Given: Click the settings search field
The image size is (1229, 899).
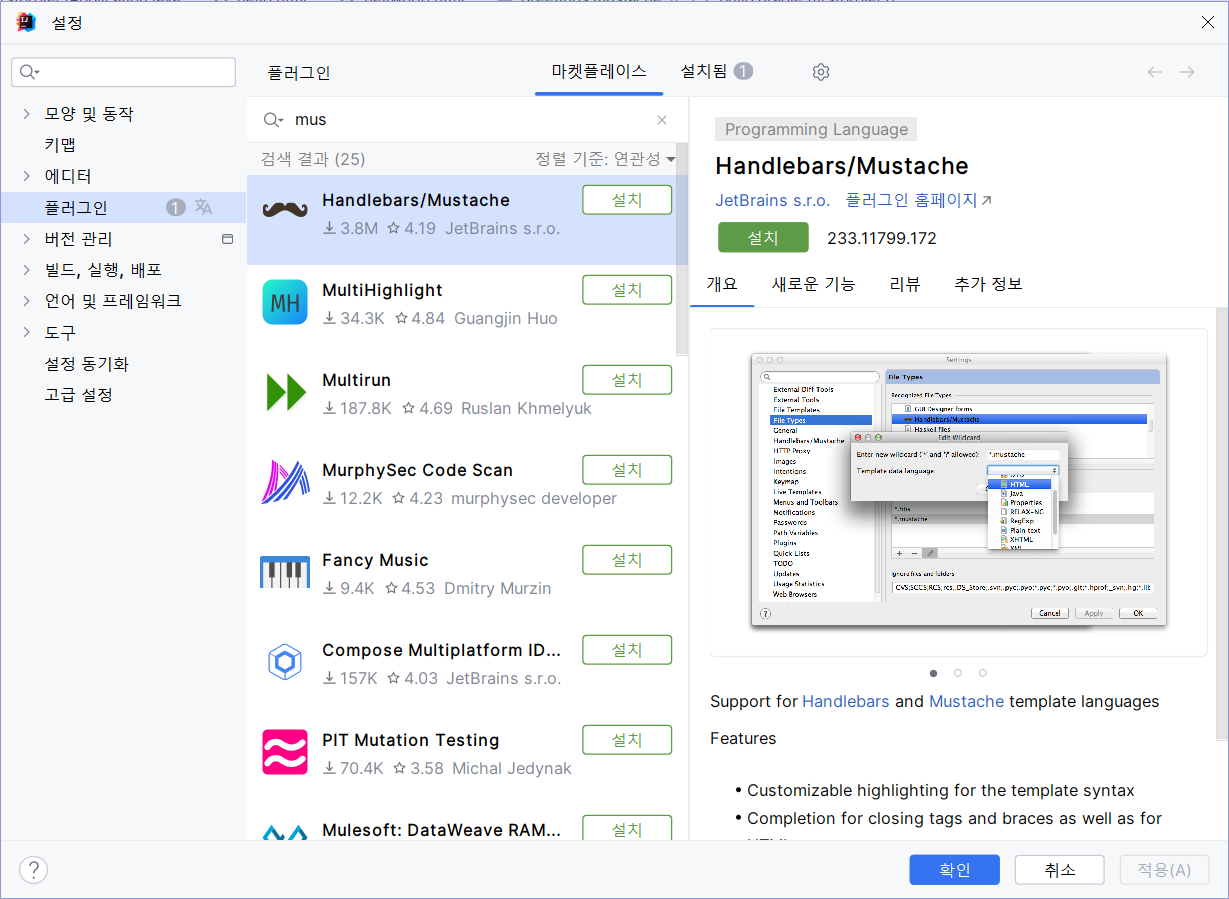Looking at the screenshot, I should (x=124, y=72).
